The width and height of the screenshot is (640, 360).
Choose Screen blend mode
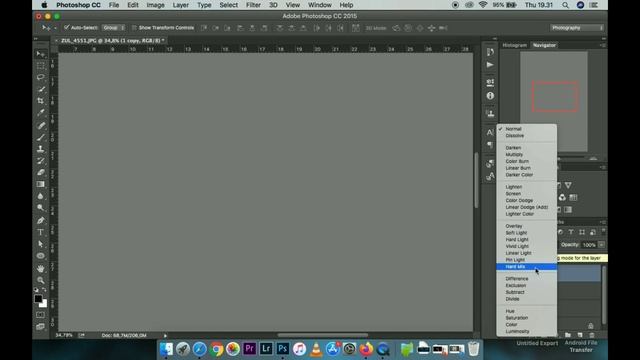tap(527, 194)
